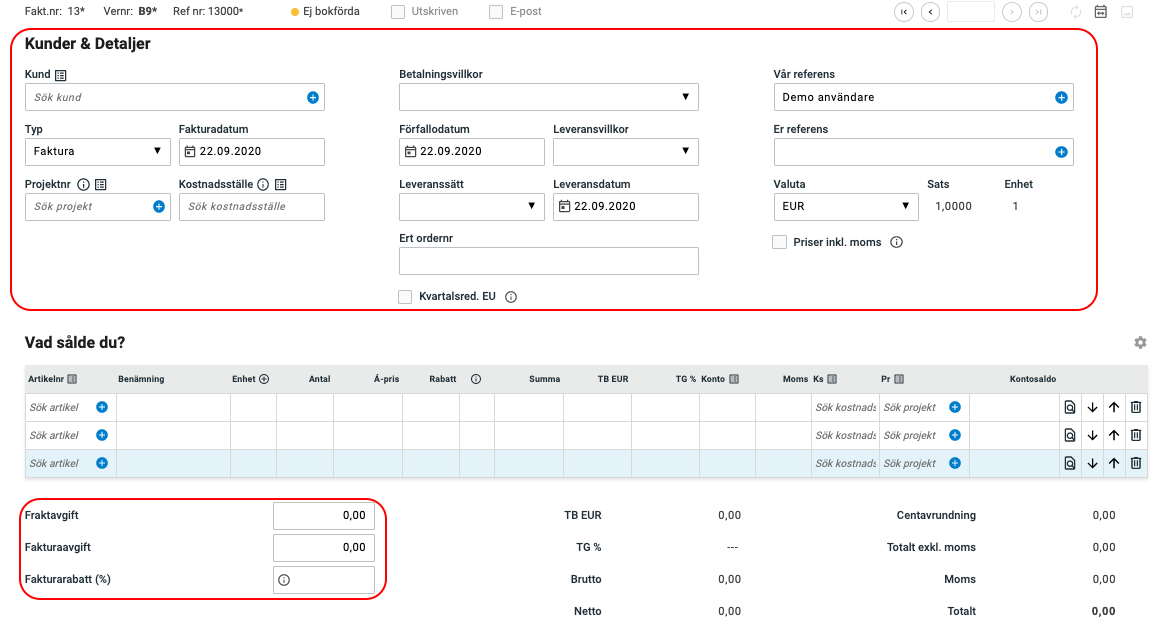Click the Sats value 1,0000
1158x624 pixels.
[953, 207]
